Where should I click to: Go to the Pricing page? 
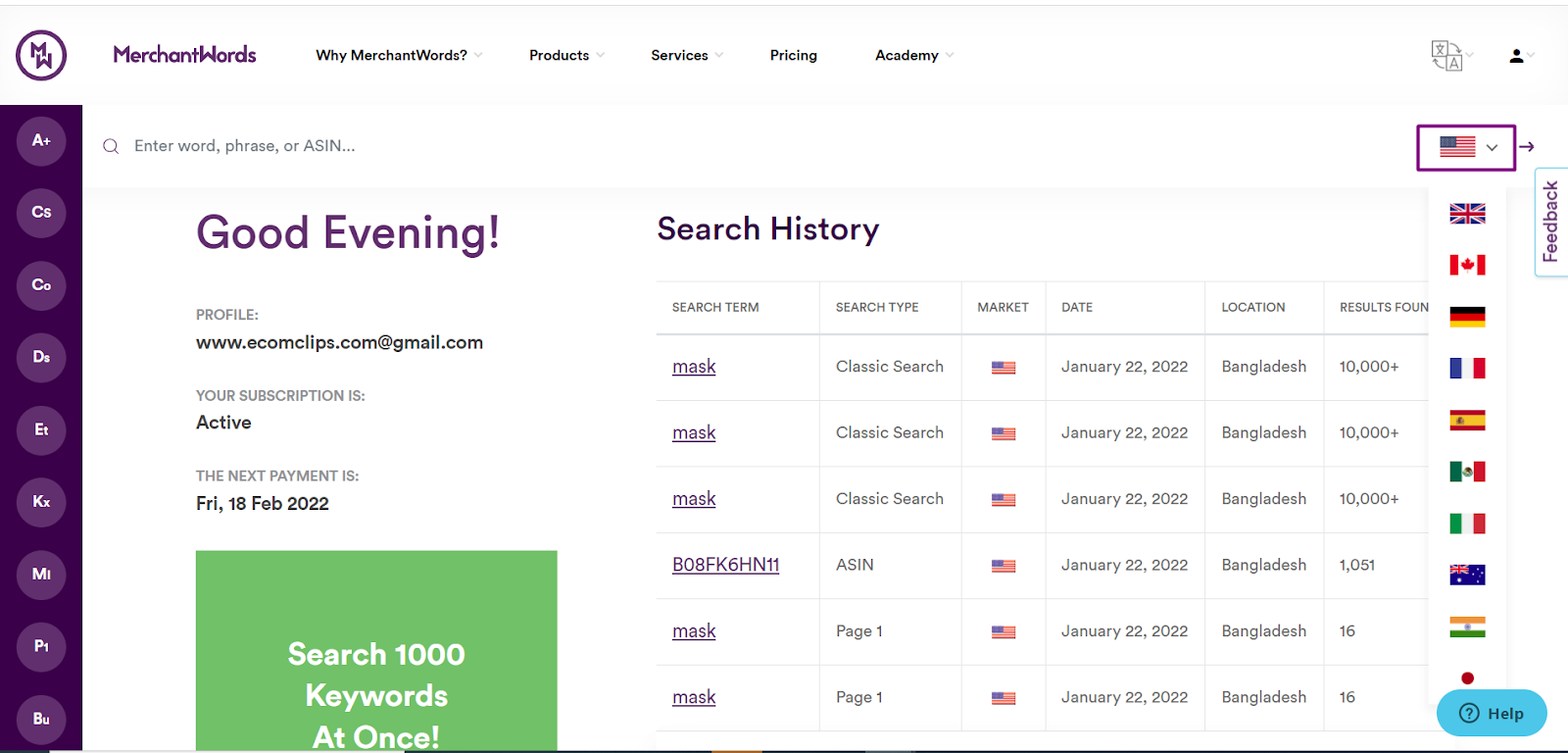click(x=794, y=56)
